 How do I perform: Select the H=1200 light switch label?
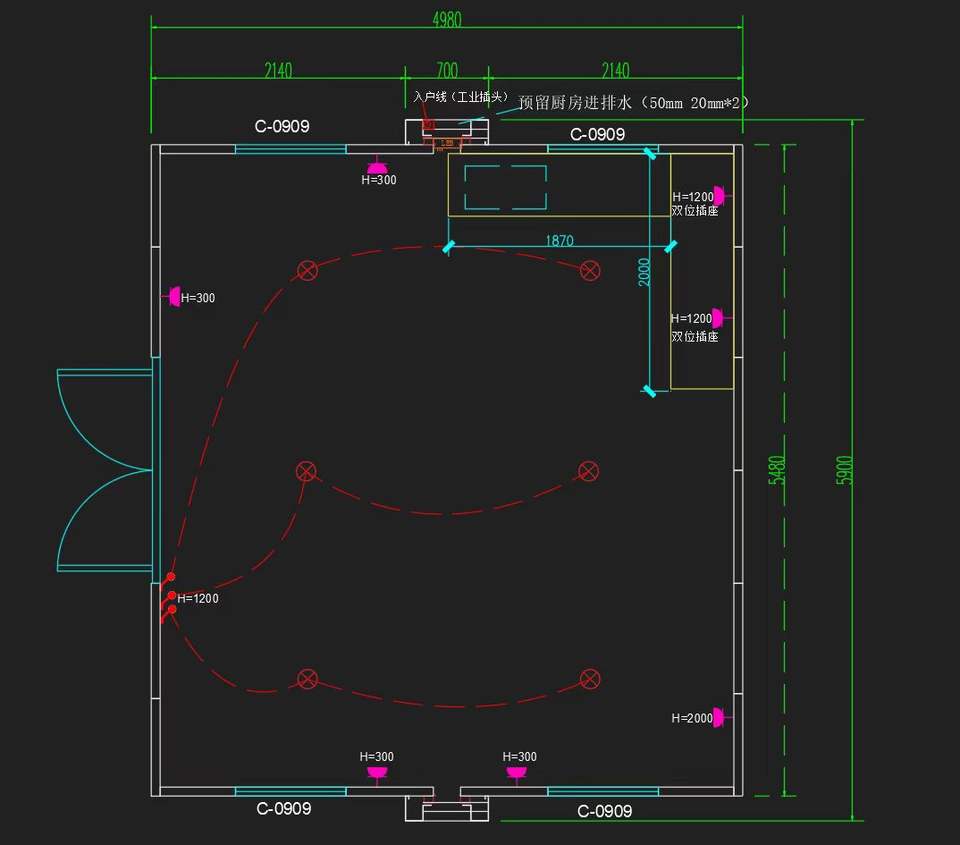point(198,599)
